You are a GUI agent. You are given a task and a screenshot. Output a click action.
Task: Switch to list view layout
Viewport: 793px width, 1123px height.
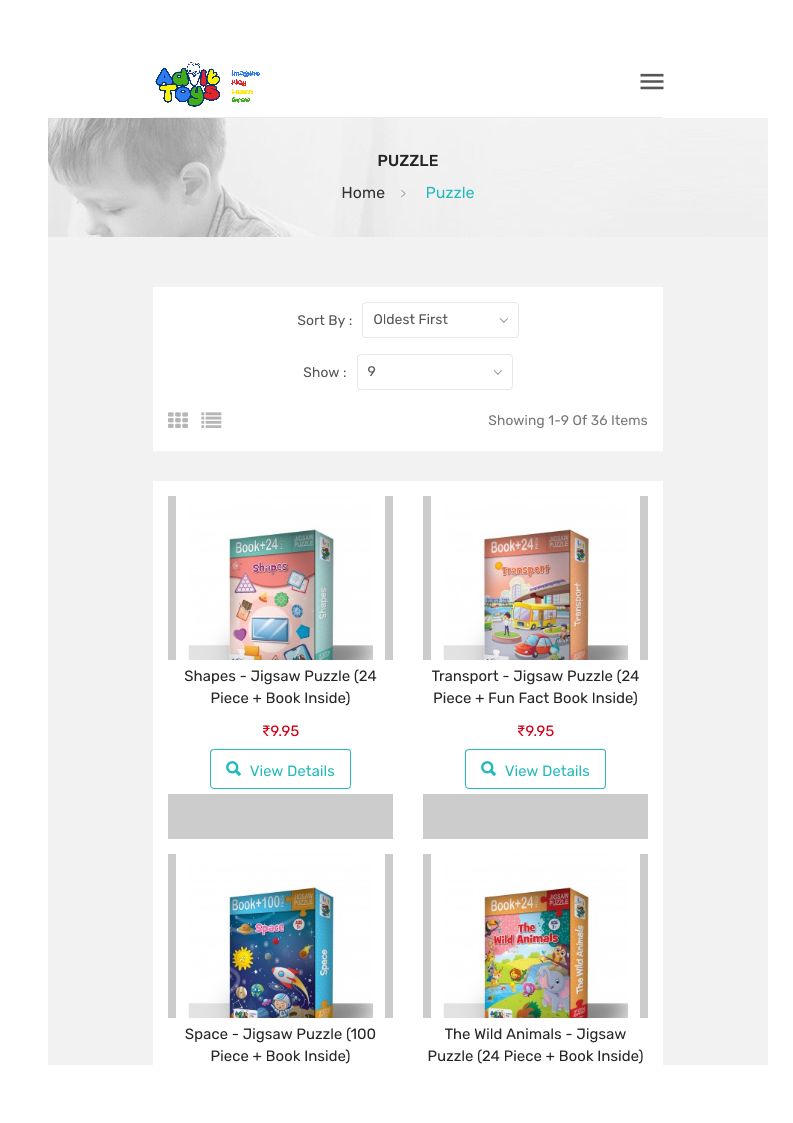(x=211, y=420)
